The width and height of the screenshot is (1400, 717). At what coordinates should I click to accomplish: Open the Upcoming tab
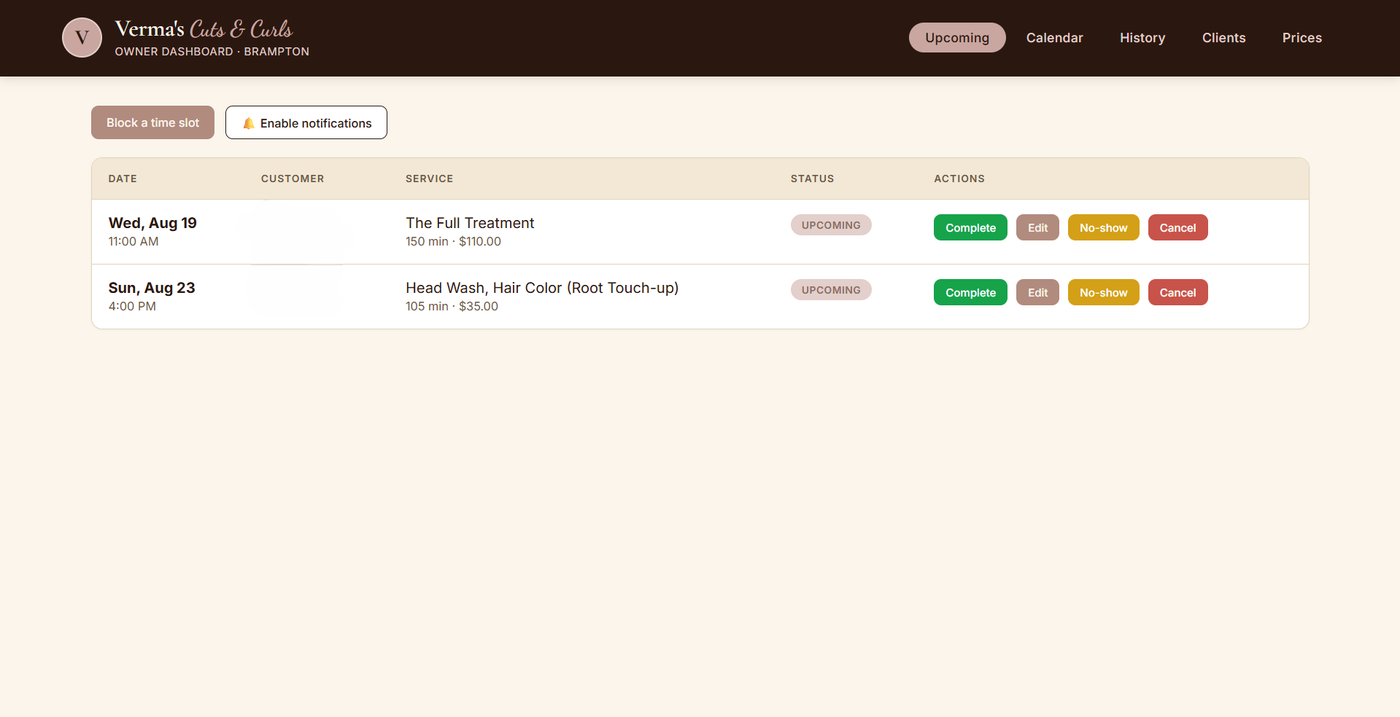(x=957, y=38)
